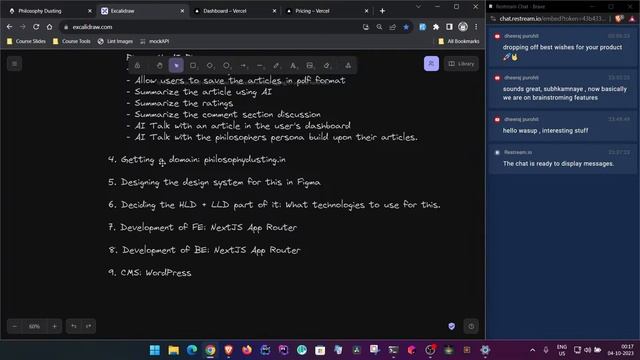This screenshot has width=640, height=360.
Task: Switch to the Pricing – Vercel tab
Action: 327,11
